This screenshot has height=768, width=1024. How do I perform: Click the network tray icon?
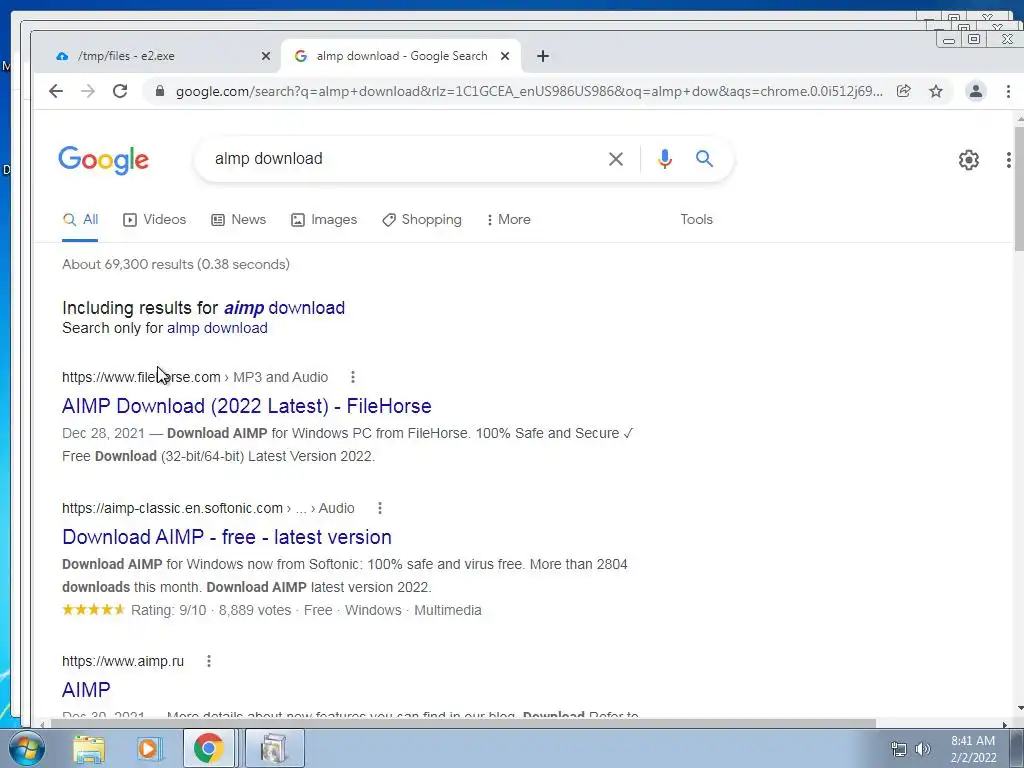click(x=899, y=750)
